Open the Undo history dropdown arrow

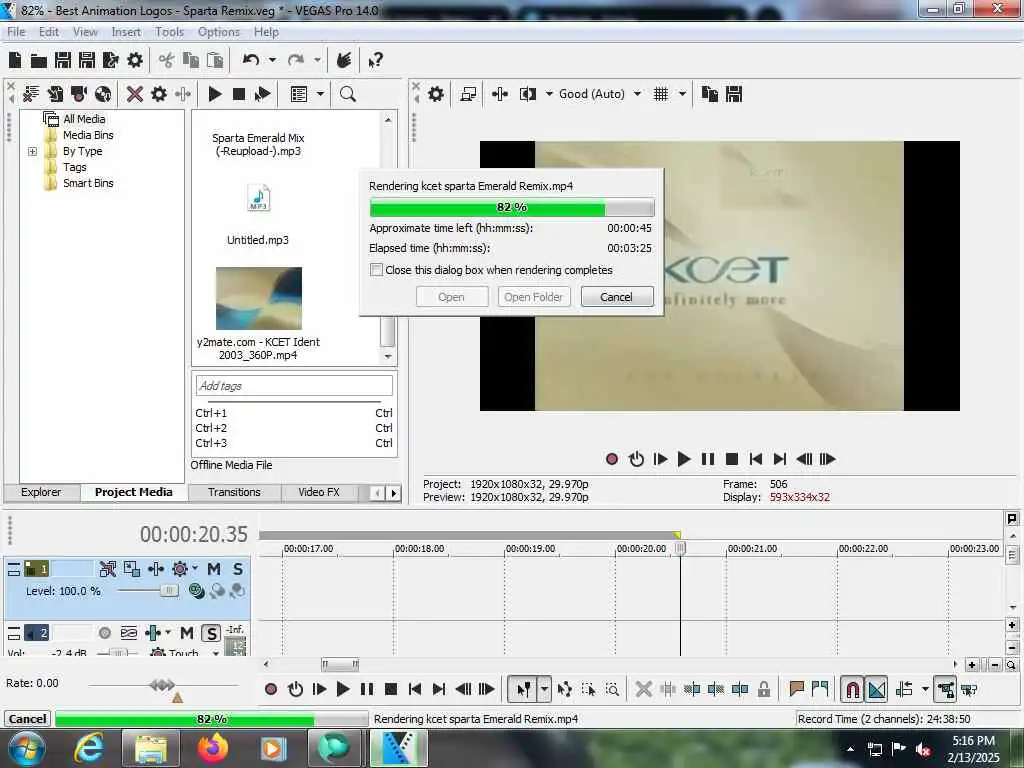point(272,60)
